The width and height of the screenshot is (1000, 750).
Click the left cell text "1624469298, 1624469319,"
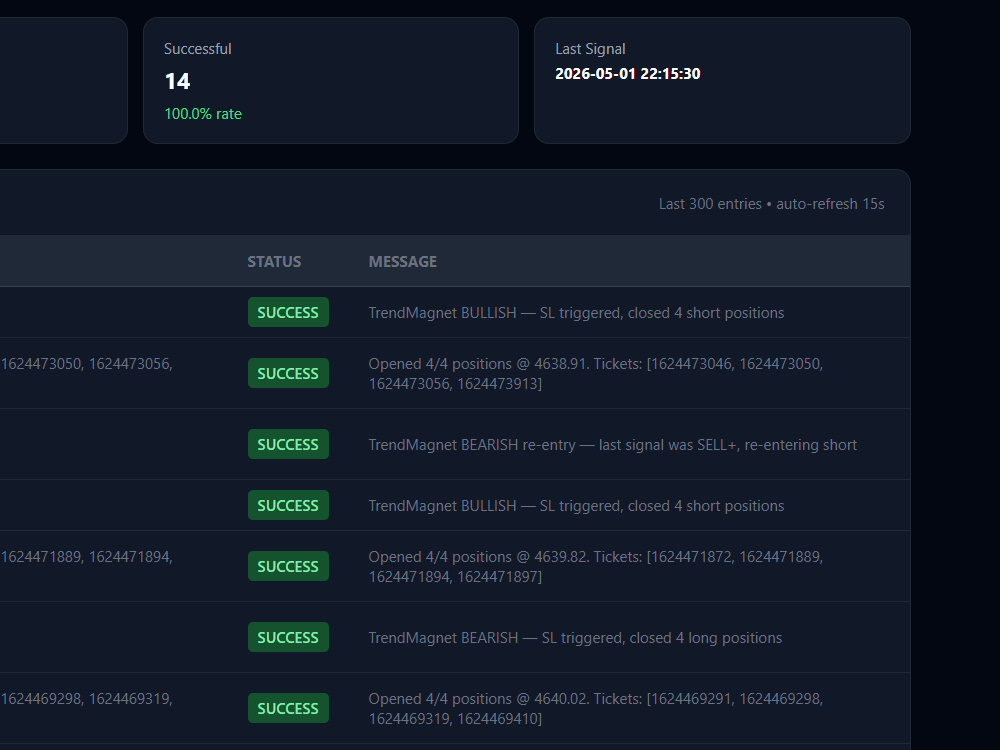(x=87, y=698)
